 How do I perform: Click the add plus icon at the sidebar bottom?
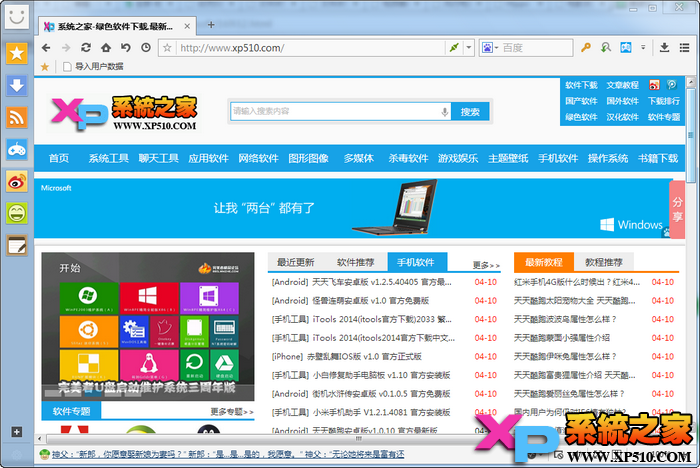[x=17, y=432]
